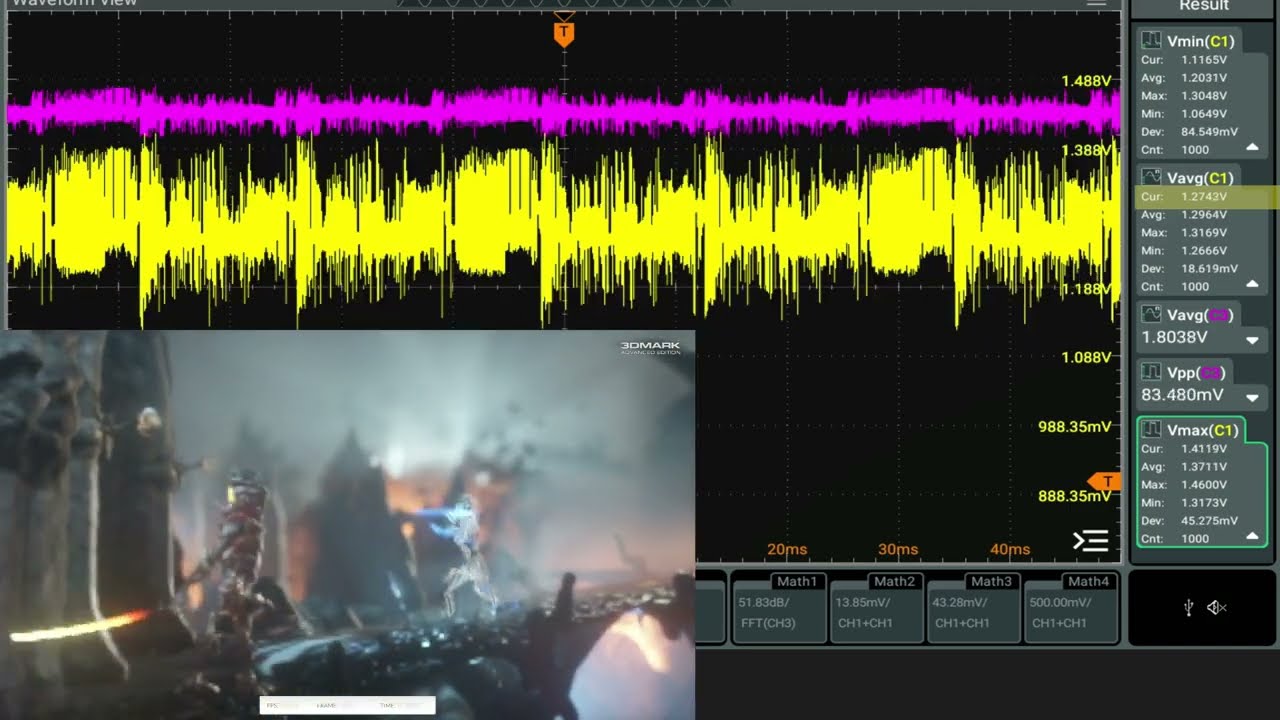This screenshot has width=1280, height=720.
Task: Click the 1.8038V average value
Action: coord(1174,338)
